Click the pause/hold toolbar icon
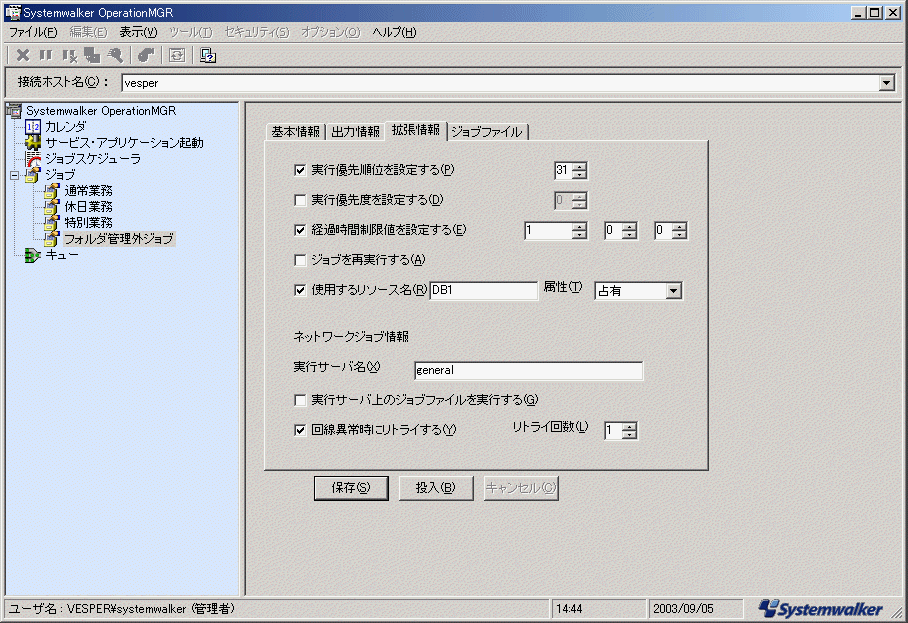Viewport: 908px width, 623px height. 46,55
